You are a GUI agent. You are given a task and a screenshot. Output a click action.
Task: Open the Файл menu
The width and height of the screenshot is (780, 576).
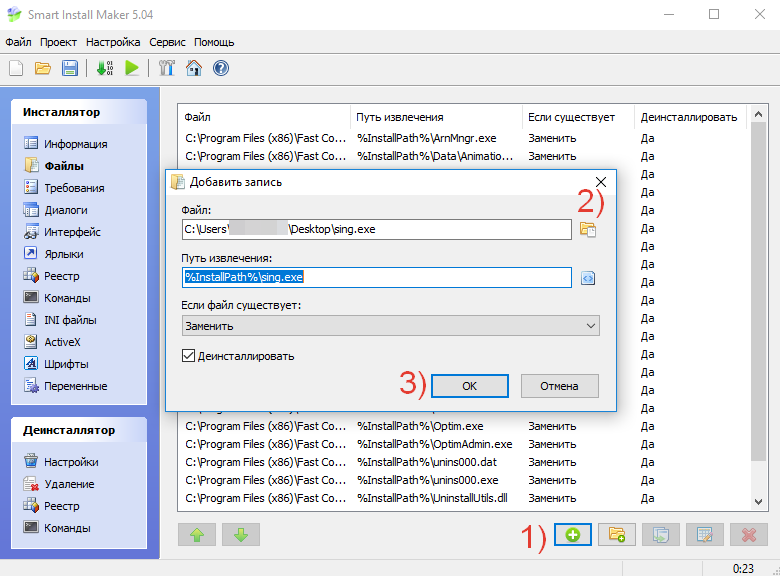point(18,42)
